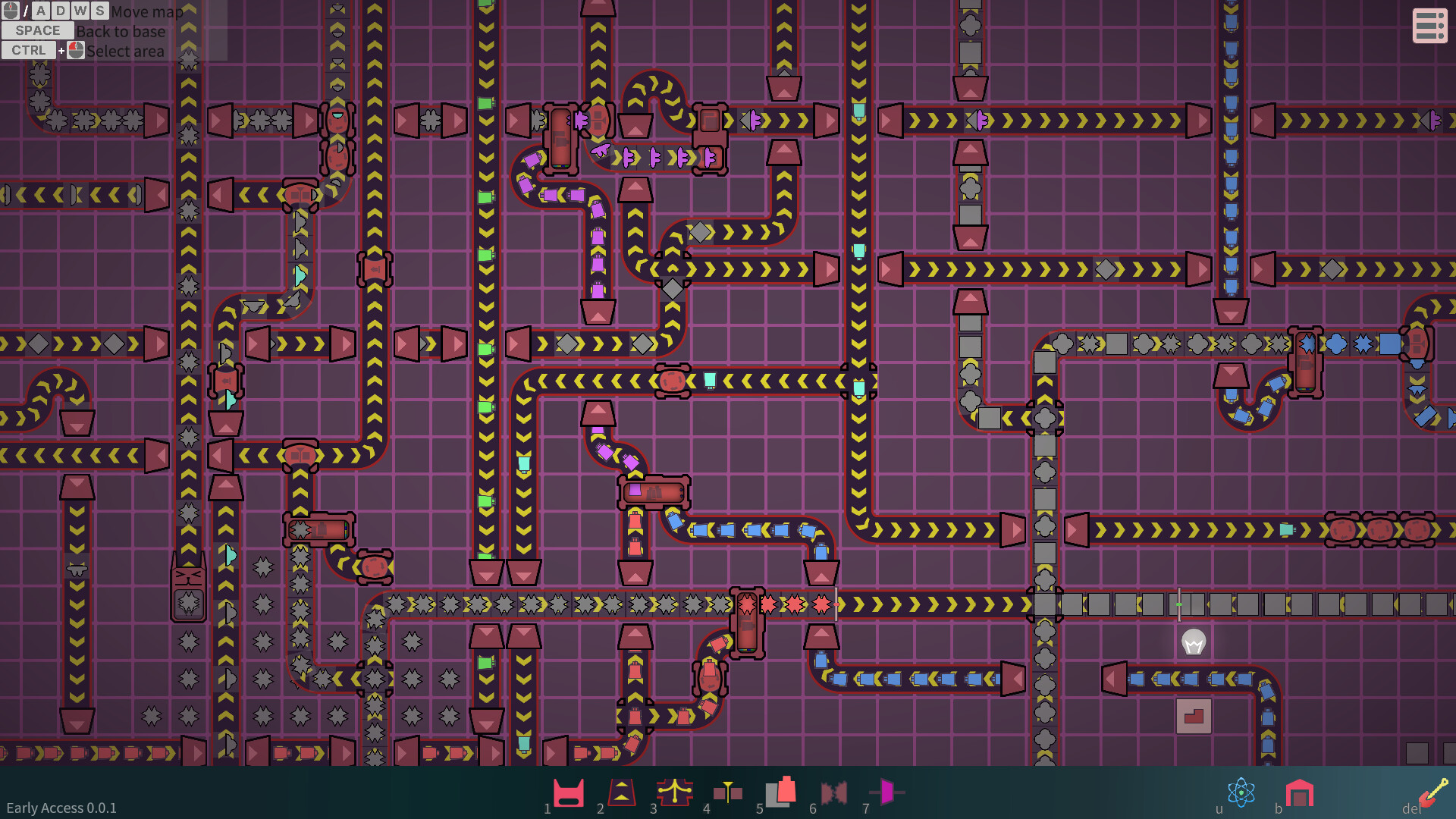Select the belt ramp tool in hotbar slot 2
This screenshot has width=1456, height=819.
tap(620, 794)
